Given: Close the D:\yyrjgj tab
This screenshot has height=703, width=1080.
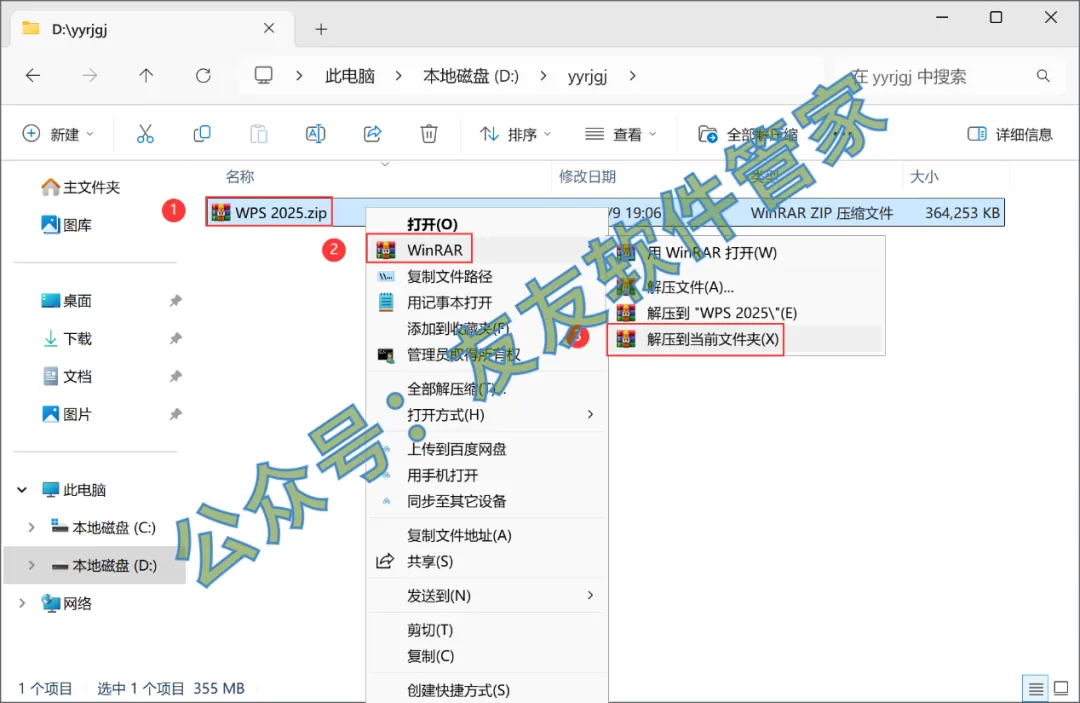Looking at the screenshot, I should (269, 28).
